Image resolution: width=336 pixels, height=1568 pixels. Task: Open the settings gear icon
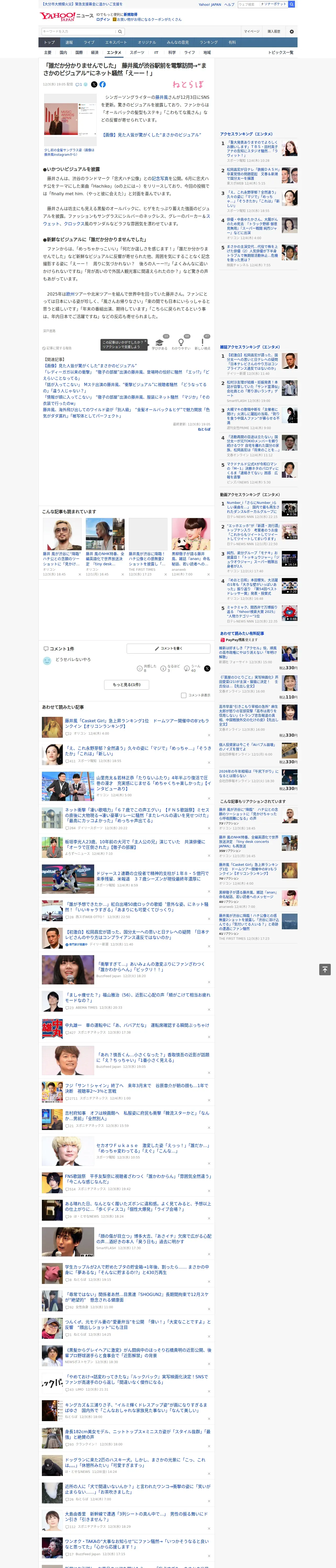[292, 32]
